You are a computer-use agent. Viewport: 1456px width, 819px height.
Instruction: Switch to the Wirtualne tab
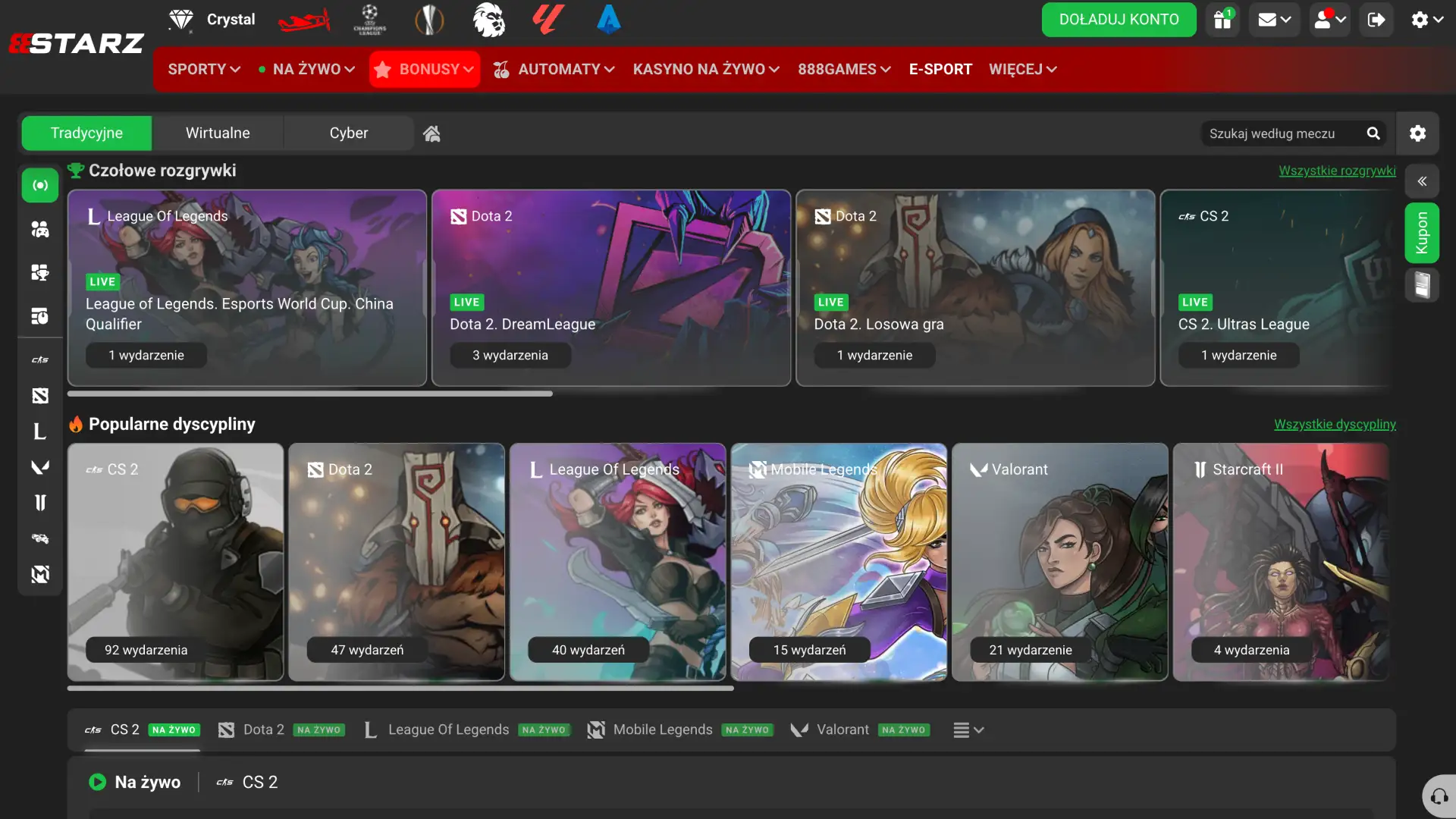[x=218, y=133]
